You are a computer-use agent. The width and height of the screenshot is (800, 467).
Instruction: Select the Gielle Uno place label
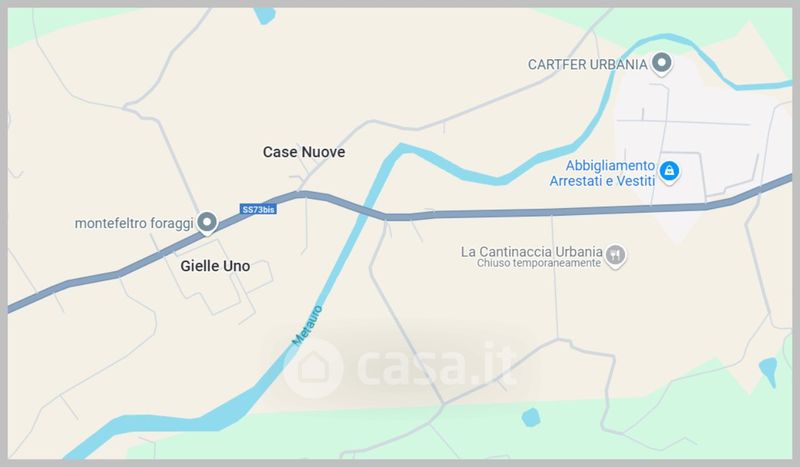[x=215, y=266]
